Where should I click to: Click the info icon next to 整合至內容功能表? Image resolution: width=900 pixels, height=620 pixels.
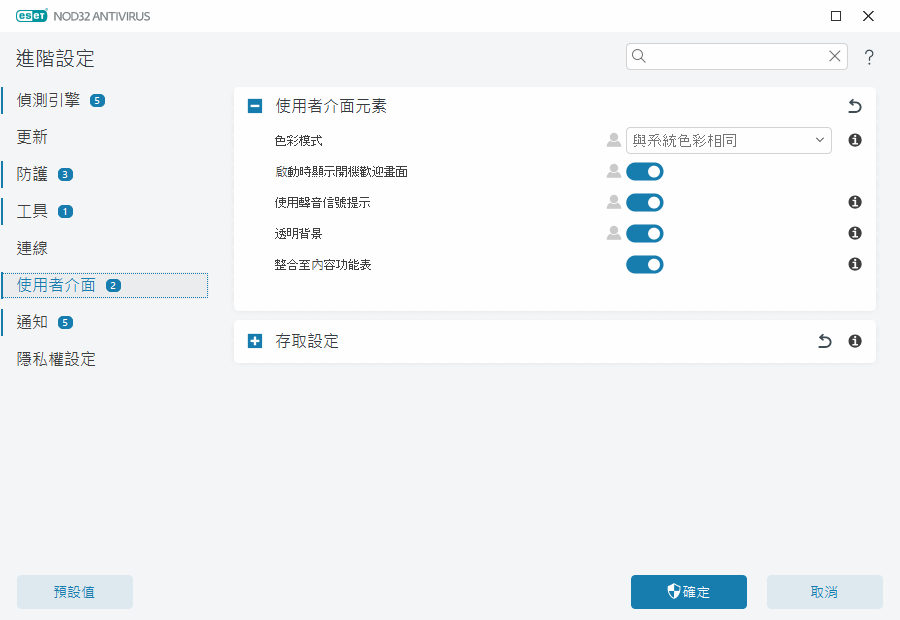click(x=854, y=264)
